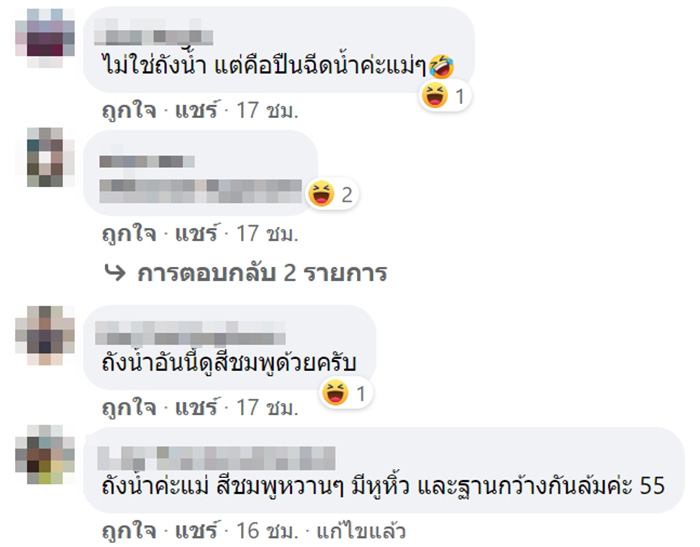
Task: Click ถูกใจ on the last comment
Action: (x=129, y=530)
